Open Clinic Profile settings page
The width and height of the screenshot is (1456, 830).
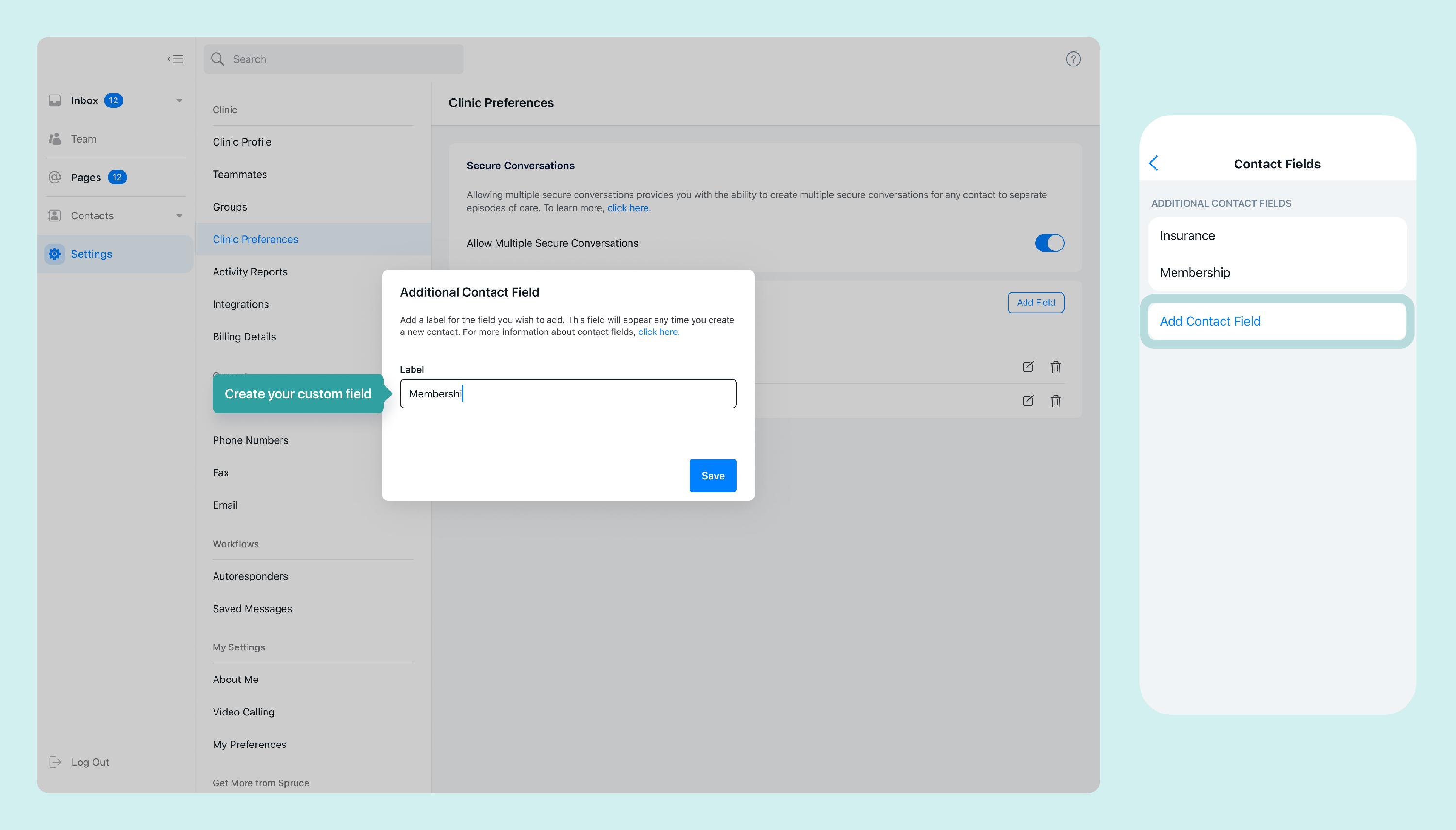(x=242, y=142)
